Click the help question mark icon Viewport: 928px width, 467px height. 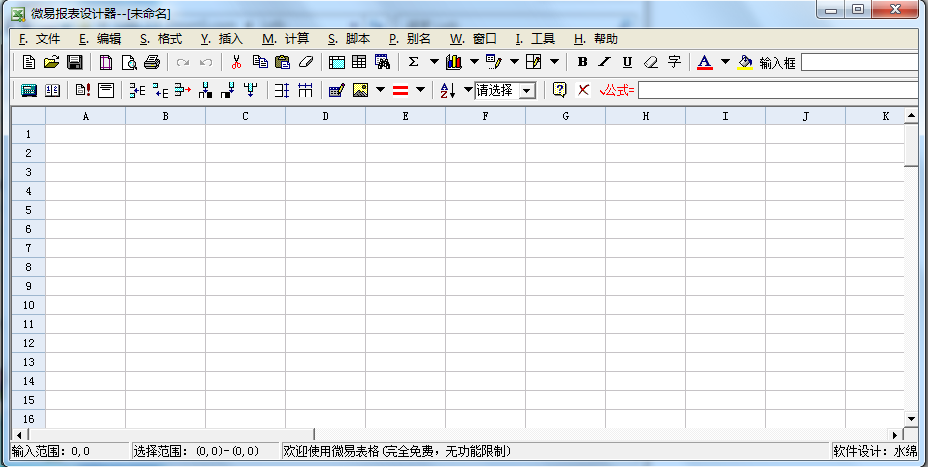click(x=559, y=90)
